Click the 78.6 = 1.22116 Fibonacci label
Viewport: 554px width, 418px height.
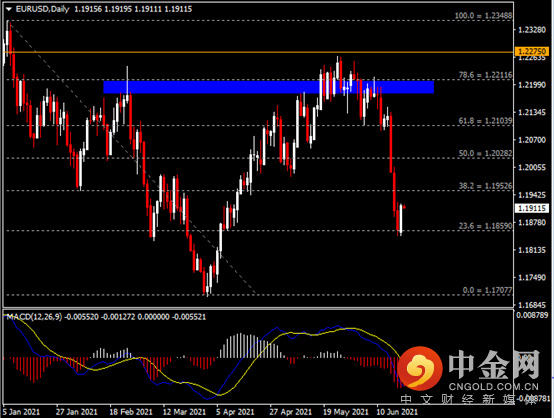485,75
